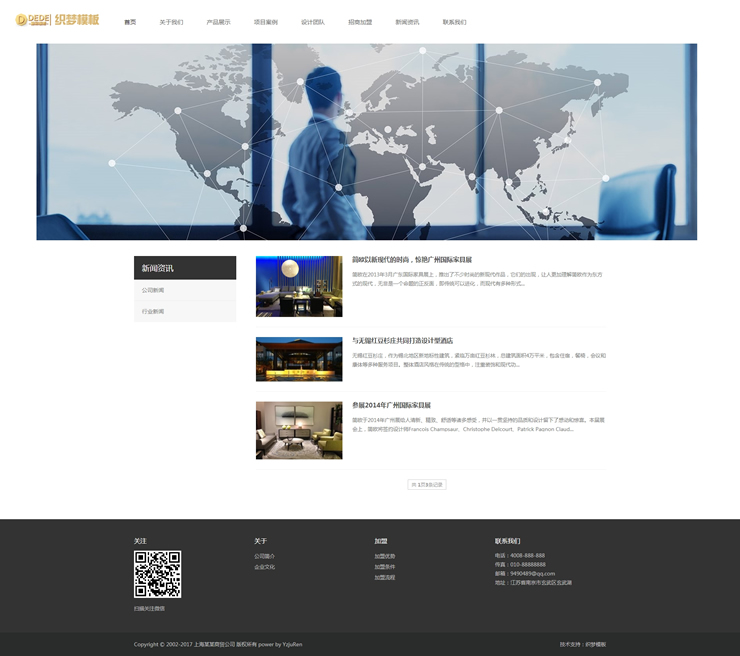This screenshot has height=656, width=740.
Task: Click the 织梦模板 technical support link
Action: coord(596,644)
